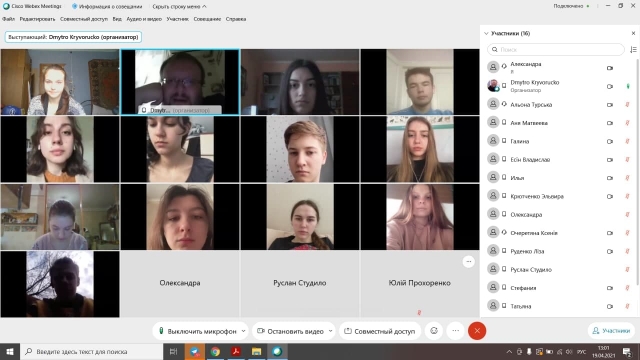The height and width of the screenshot is (360, 640).
Task: Open Adobe Acrobat from the taskbar
Action: (x=236, y=351)
